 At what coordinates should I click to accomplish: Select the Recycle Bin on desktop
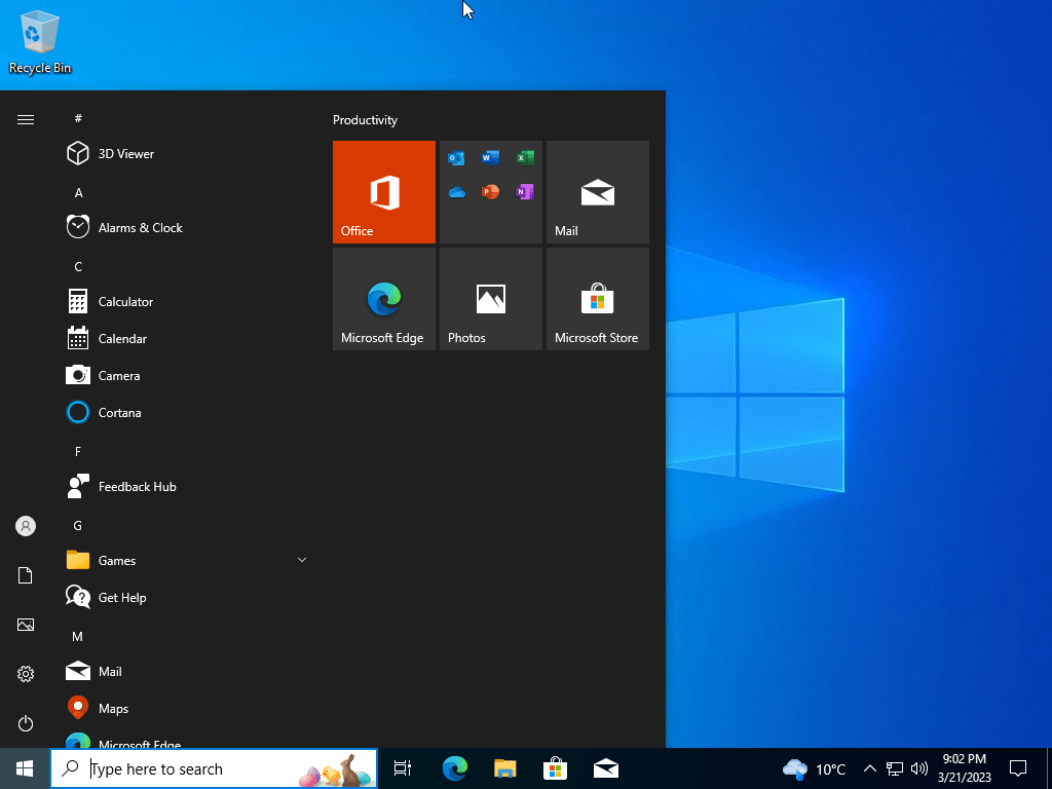tap(40, 42)
